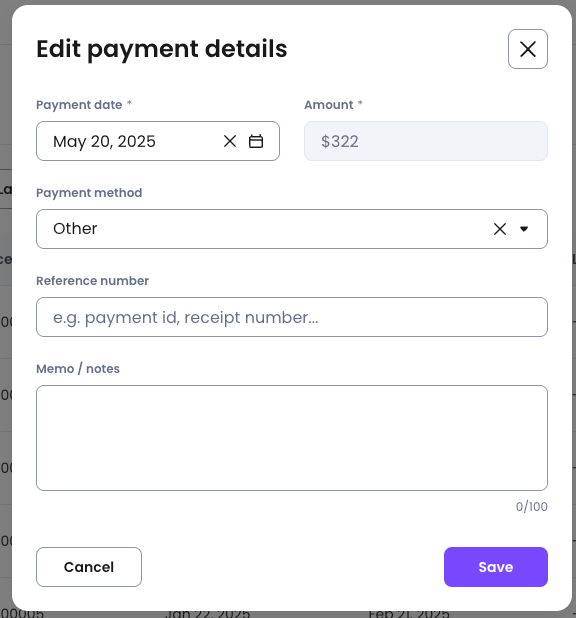The width and height of the screenshot is (576, 618).
Task: Close the Edit payment details dialog
Action: (528, 49)
